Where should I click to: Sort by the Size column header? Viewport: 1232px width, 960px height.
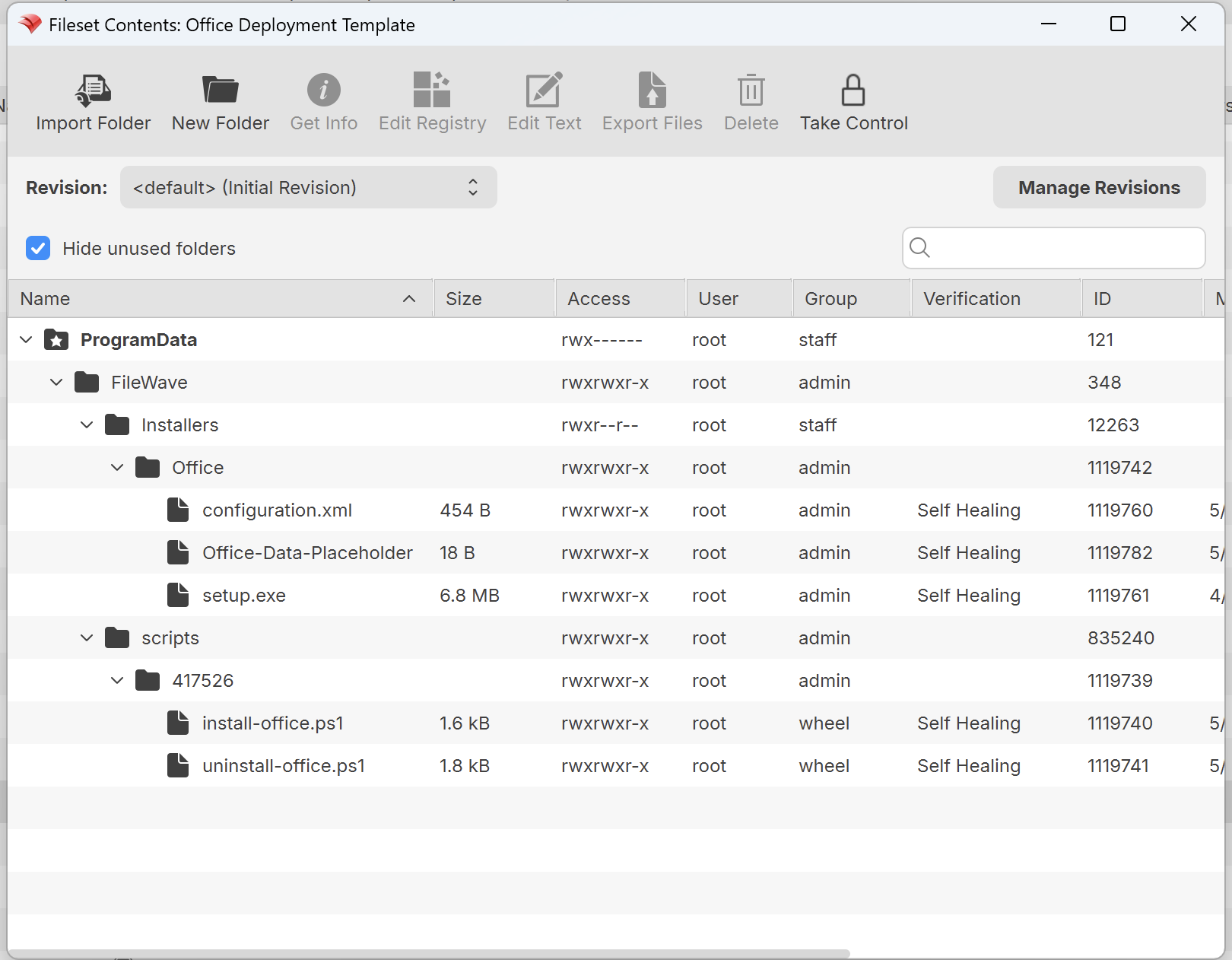tap(494, 299)
